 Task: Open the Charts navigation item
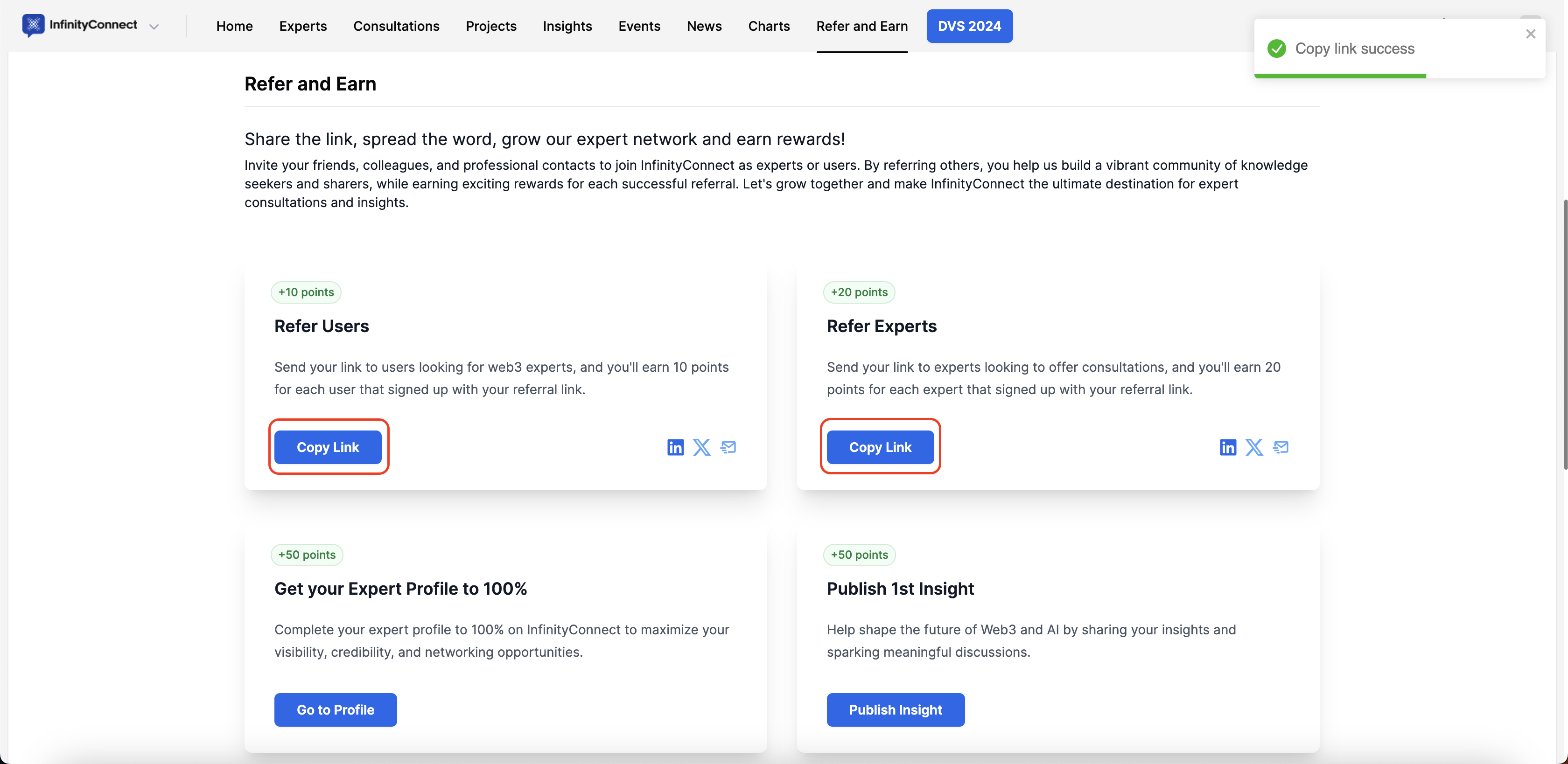pos(769,26)
